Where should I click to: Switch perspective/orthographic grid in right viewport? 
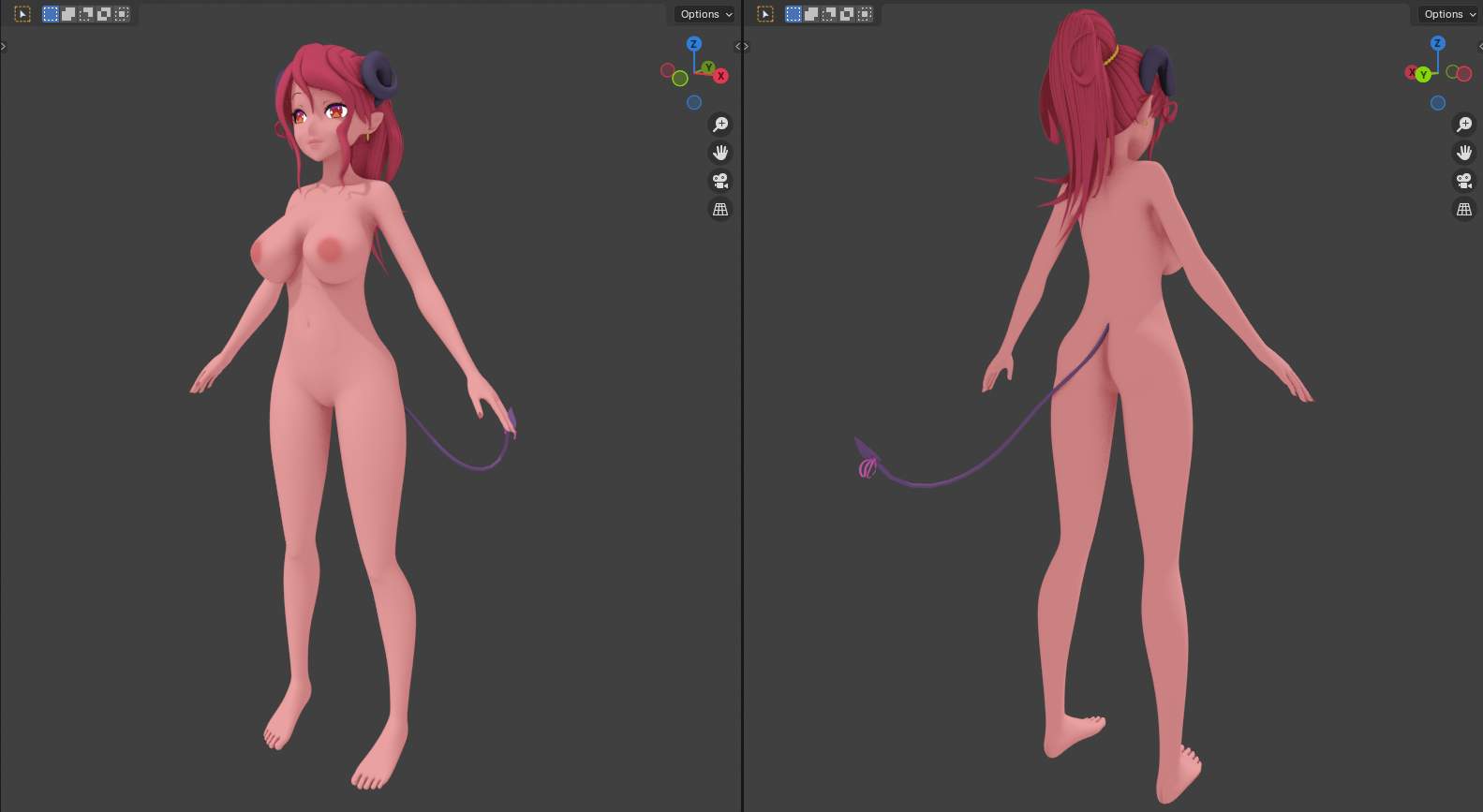click(x=1464, y=210)
